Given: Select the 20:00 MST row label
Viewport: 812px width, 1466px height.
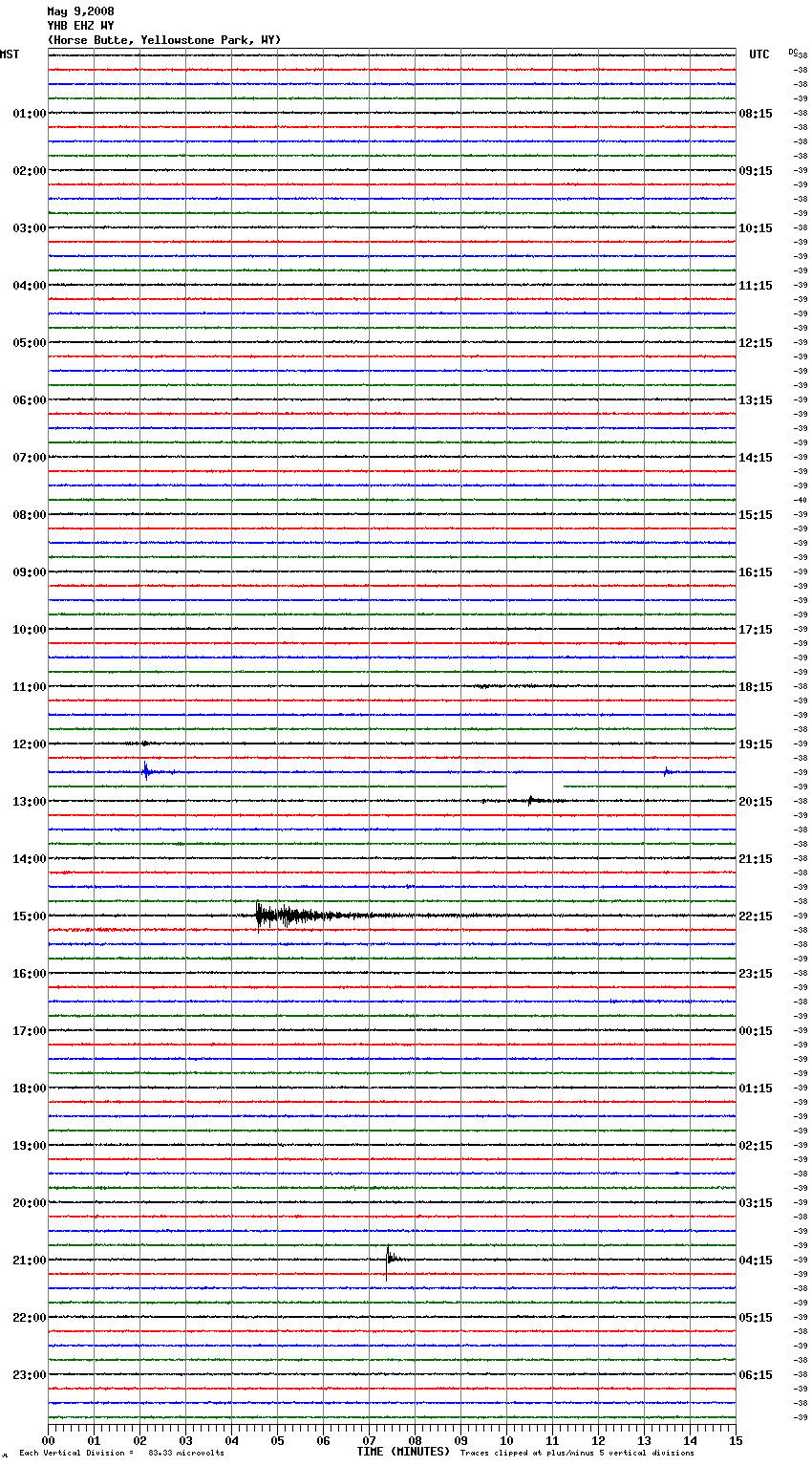Looking at the screenshot, I should [x=30, y=1203].
